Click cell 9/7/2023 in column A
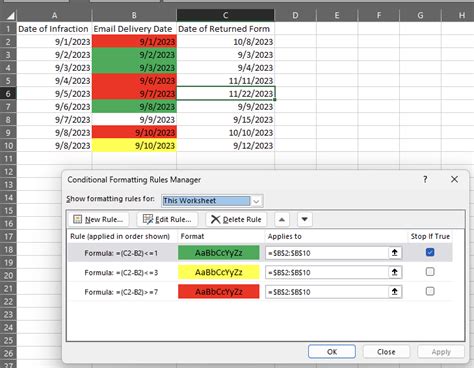Image resolution: width=474 pixels, height=368 pixels. click(x=54, y=120)
